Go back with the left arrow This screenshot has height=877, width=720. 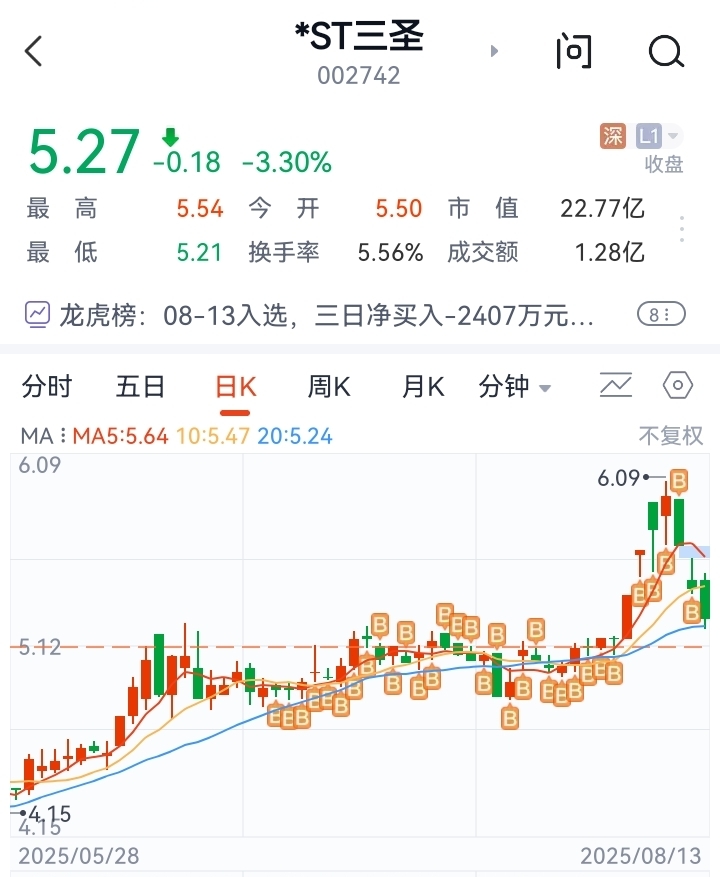tap(34, 51)
